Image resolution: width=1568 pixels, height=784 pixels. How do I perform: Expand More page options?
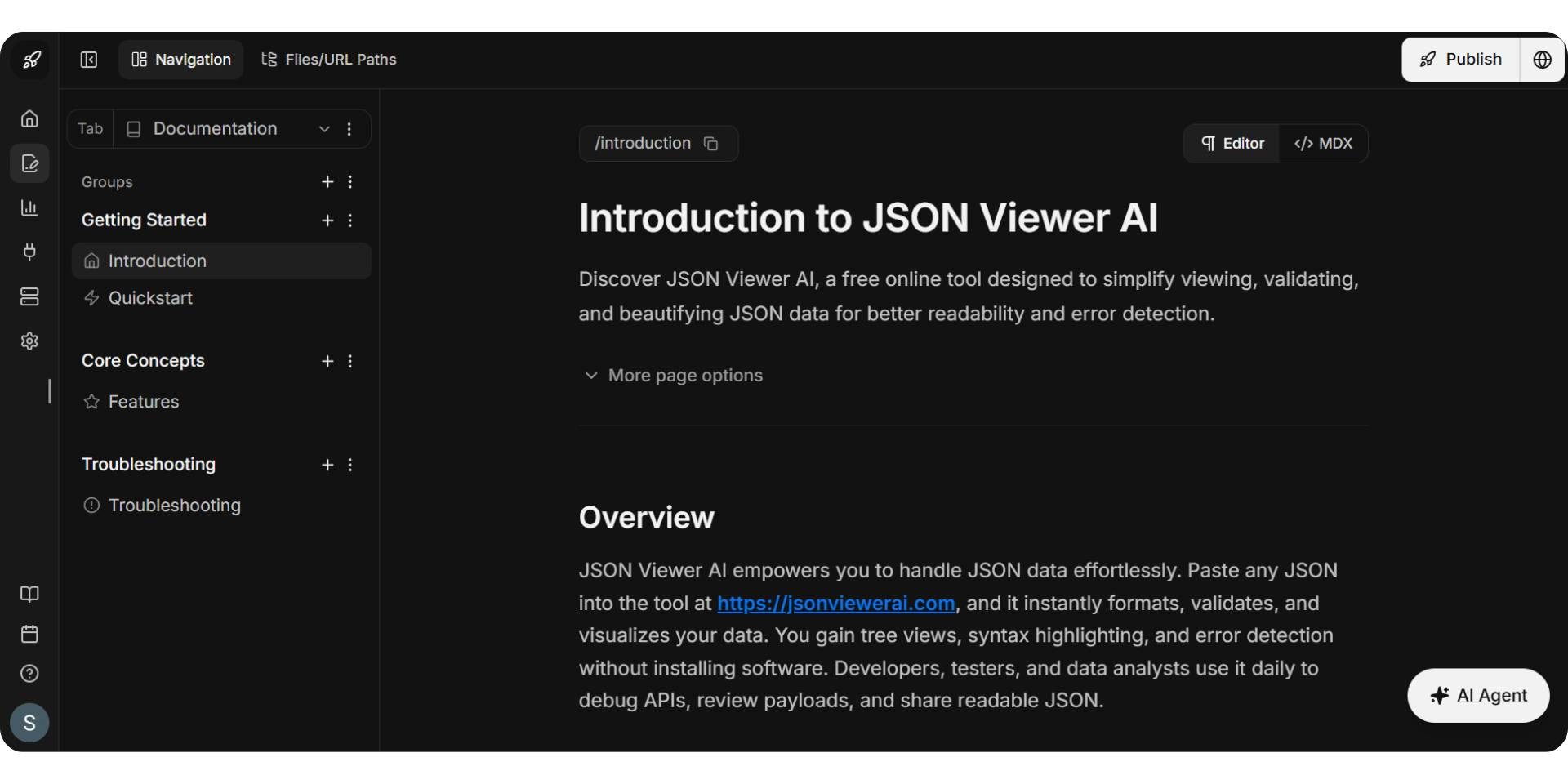click(672, 375)
